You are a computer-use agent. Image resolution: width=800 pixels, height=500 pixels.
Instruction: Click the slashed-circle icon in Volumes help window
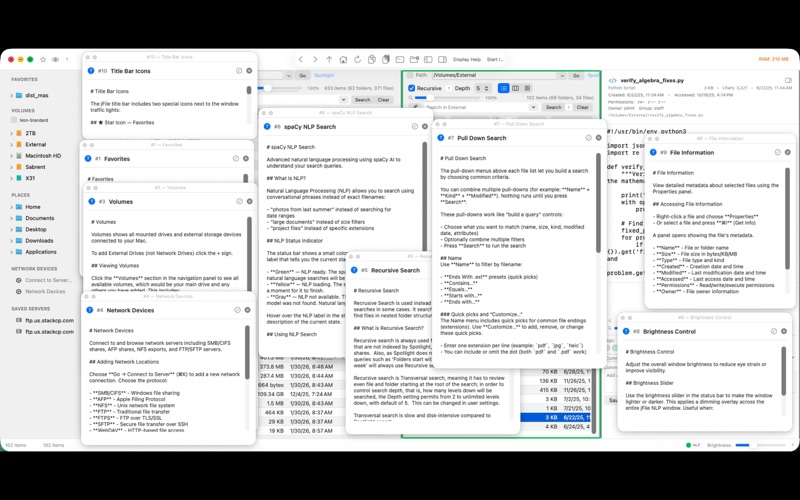[x=239, y=202]
